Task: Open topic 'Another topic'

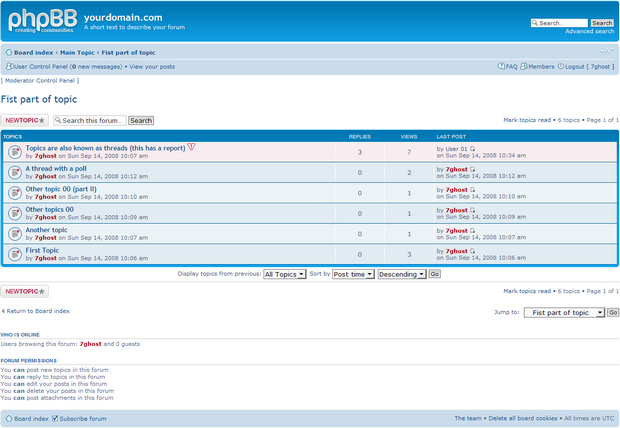Action: (x=46, y=230)
